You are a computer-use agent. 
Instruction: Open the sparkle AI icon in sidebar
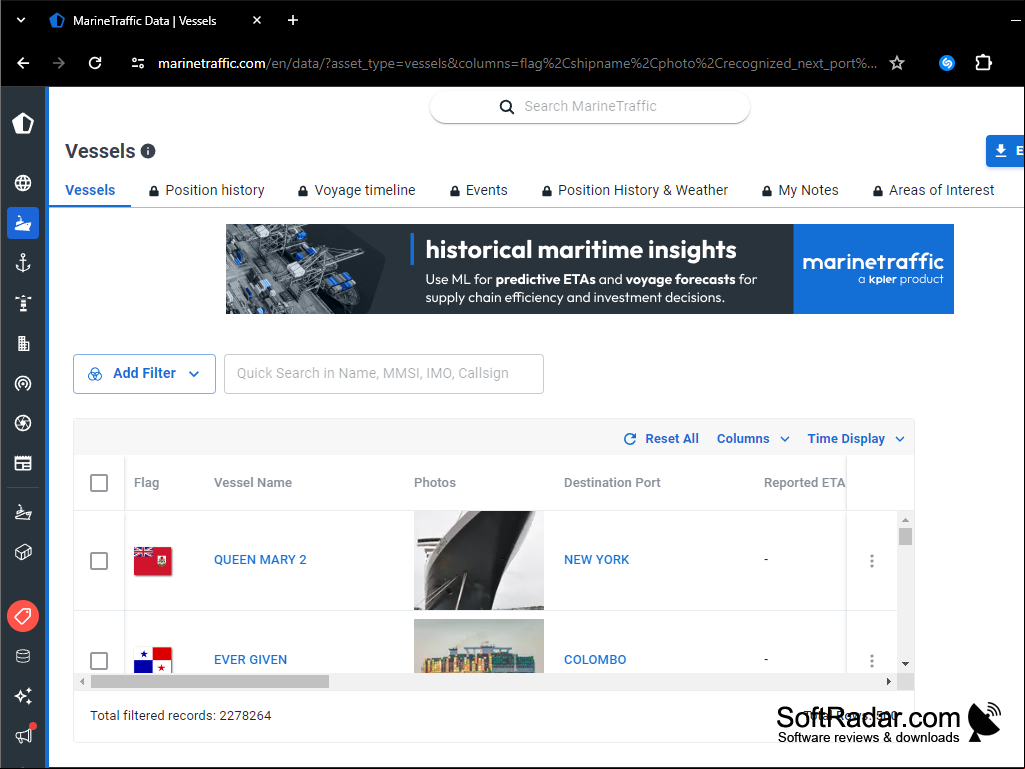(23, 696)
